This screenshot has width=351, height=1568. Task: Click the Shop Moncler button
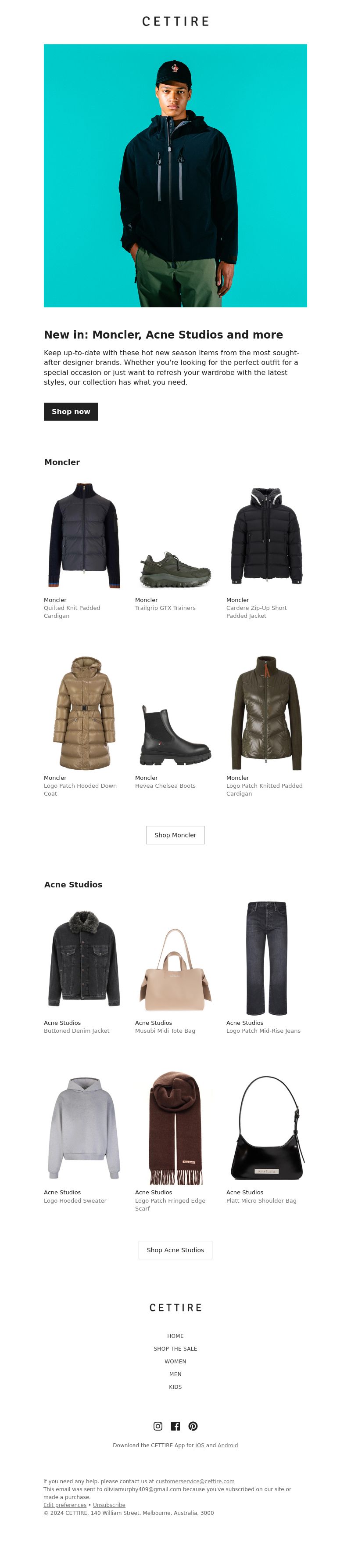pos(175,835)
